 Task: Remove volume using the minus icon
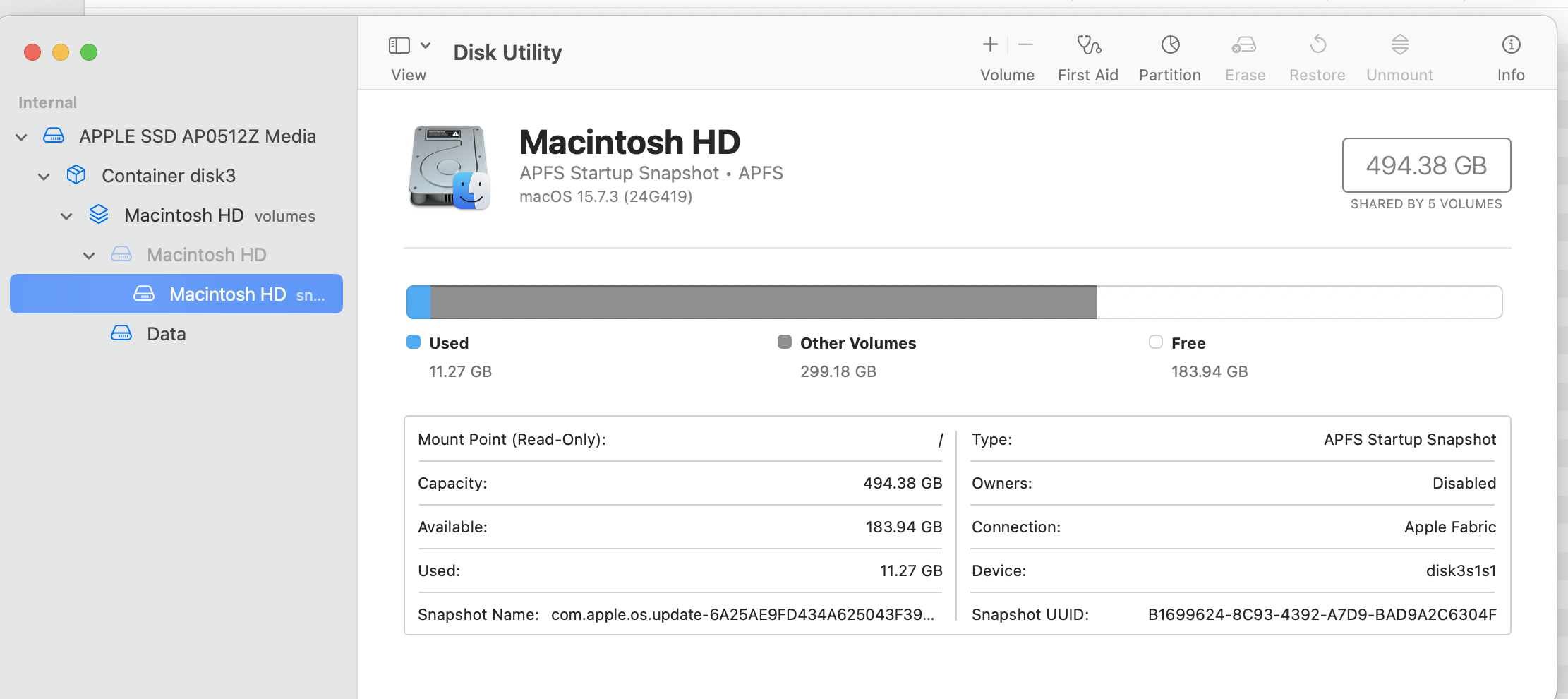pos(1026,44)
